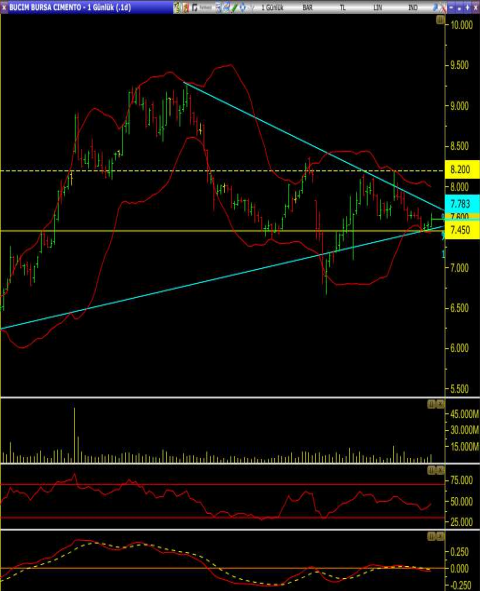Select the green line drawing tool
The image size is (480, 591).
pos(234,7)
